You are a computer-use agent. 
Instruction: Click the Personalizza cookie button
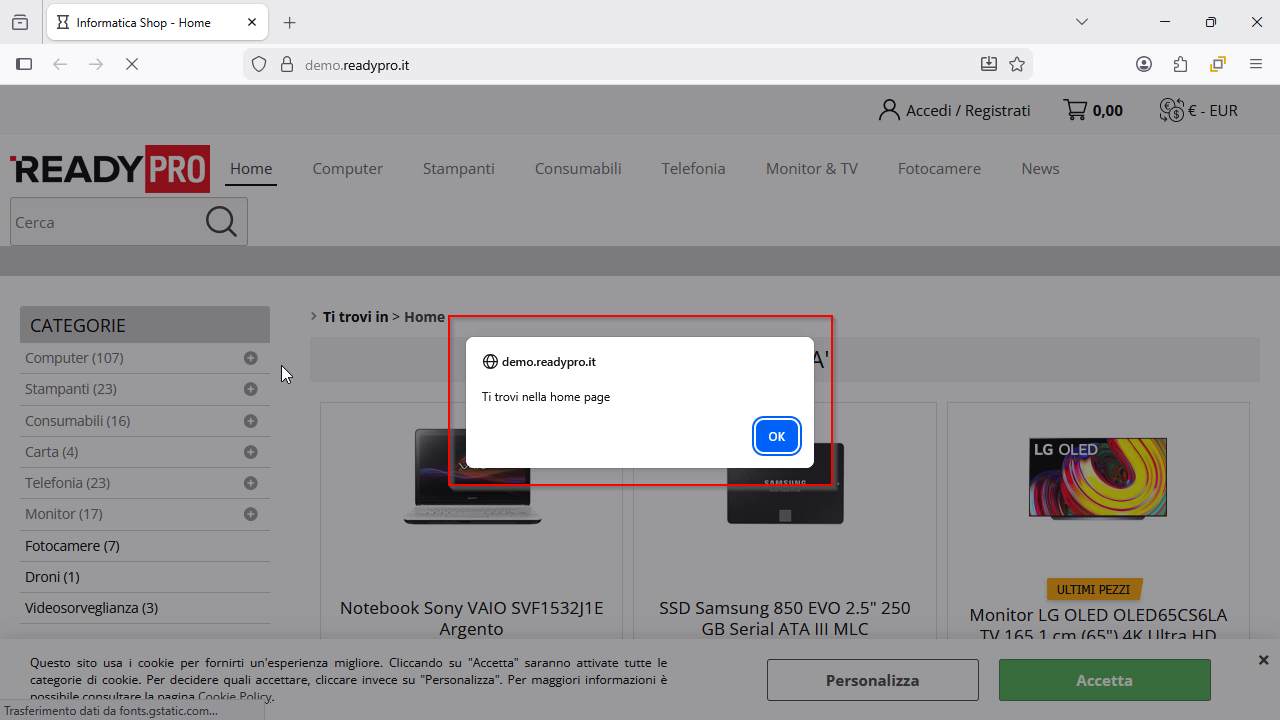pyautogui.click(x=872, y=680)
